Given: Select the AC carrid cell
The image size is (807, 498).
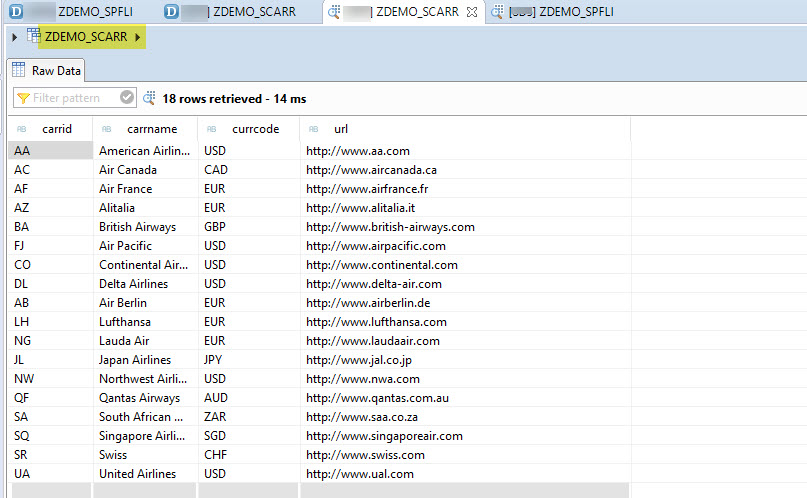Looking at the screenshot, I should (50, 170).
